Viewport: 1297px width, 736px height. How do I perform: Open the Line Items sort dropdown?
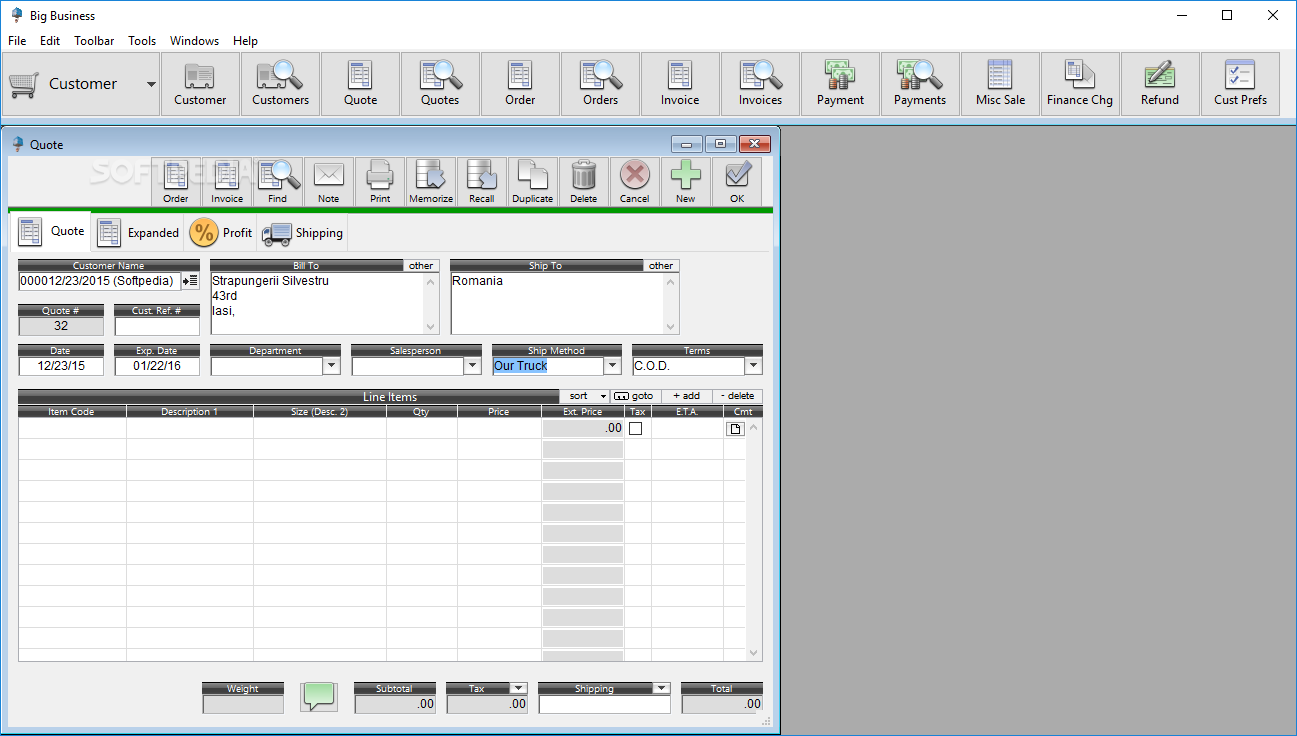(x=585, y=396)
